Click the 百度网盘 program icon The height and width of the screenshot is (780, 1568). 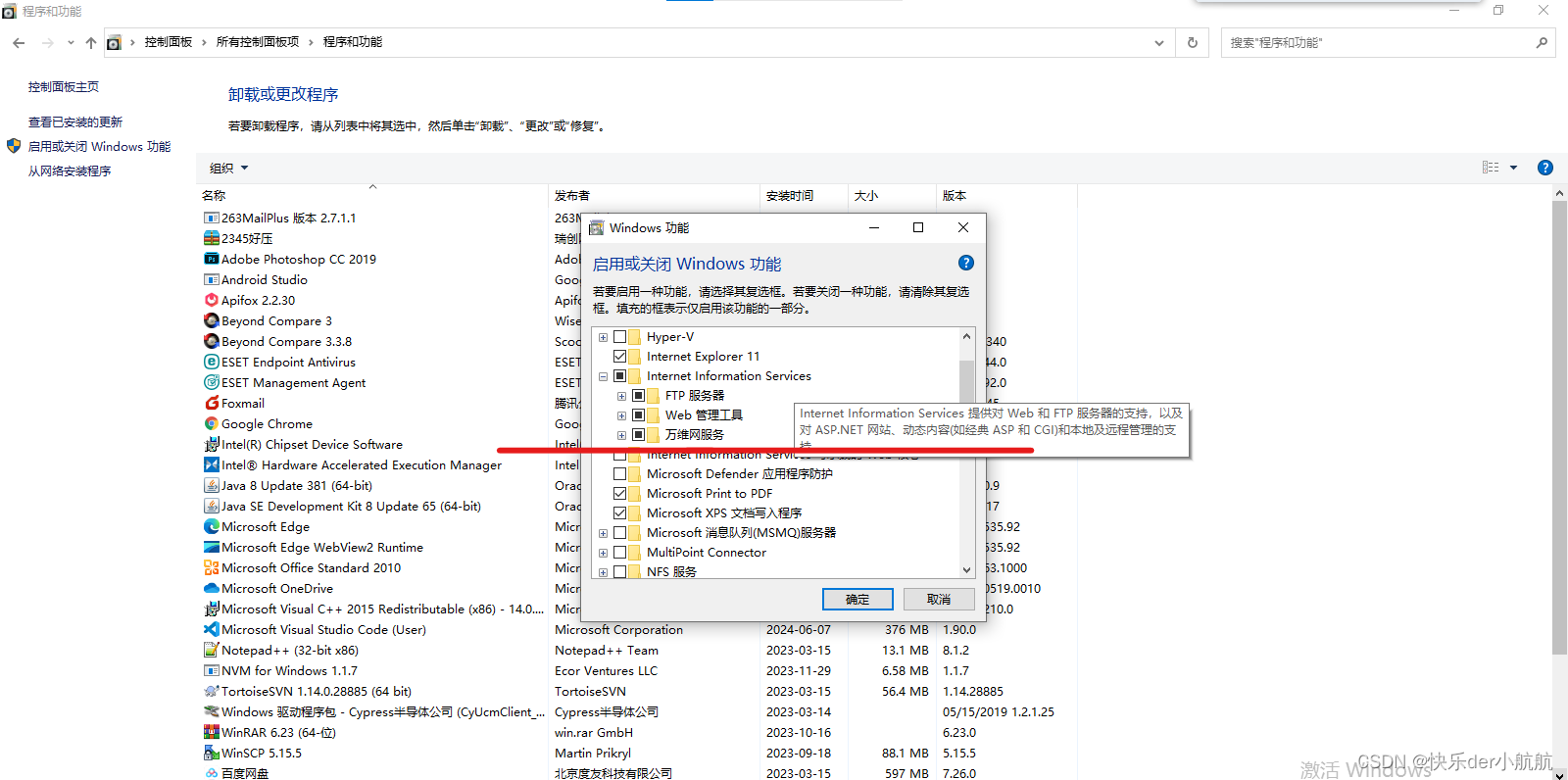click(x=211, y=773)
